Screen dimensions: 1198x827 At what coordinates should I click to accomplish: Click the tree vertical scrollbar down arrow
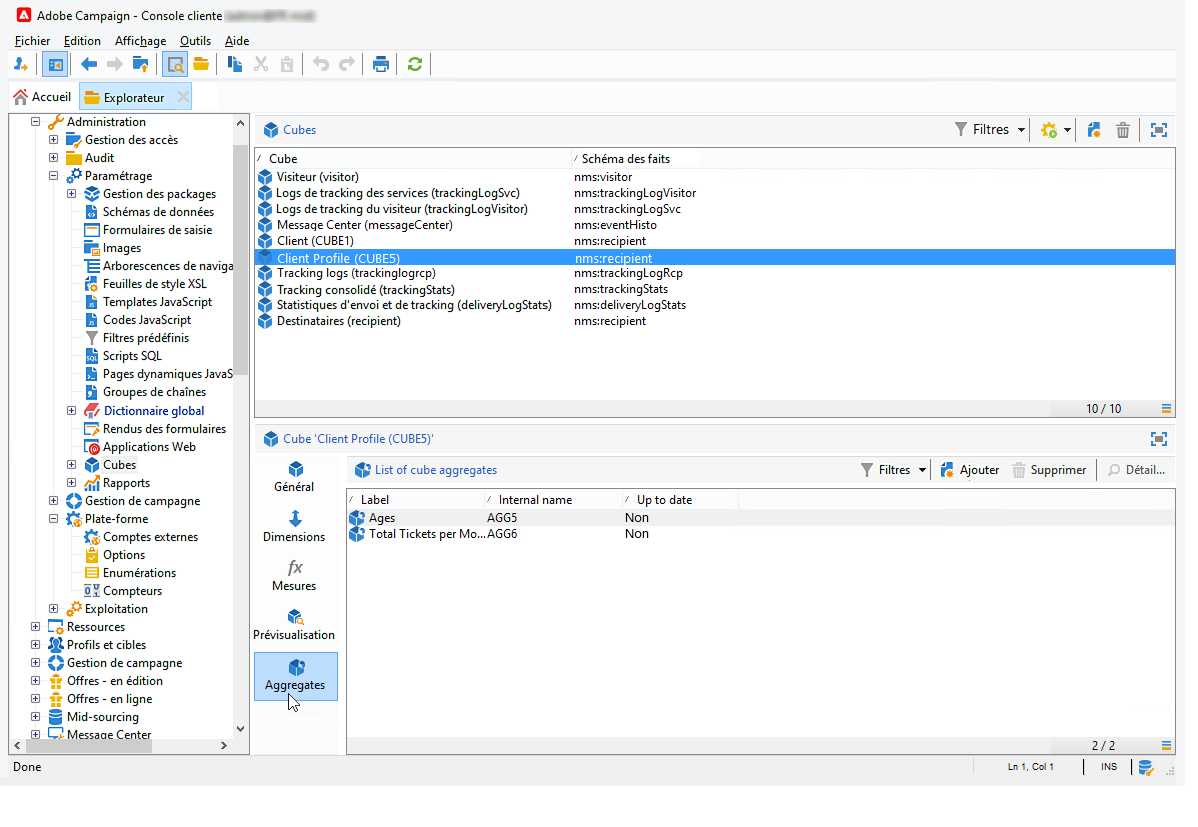241,729
